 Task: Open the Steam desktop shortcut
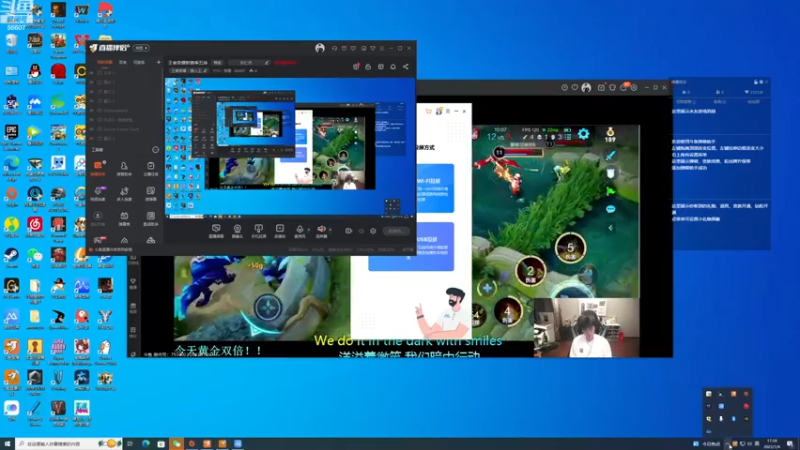tap(11, 256)
